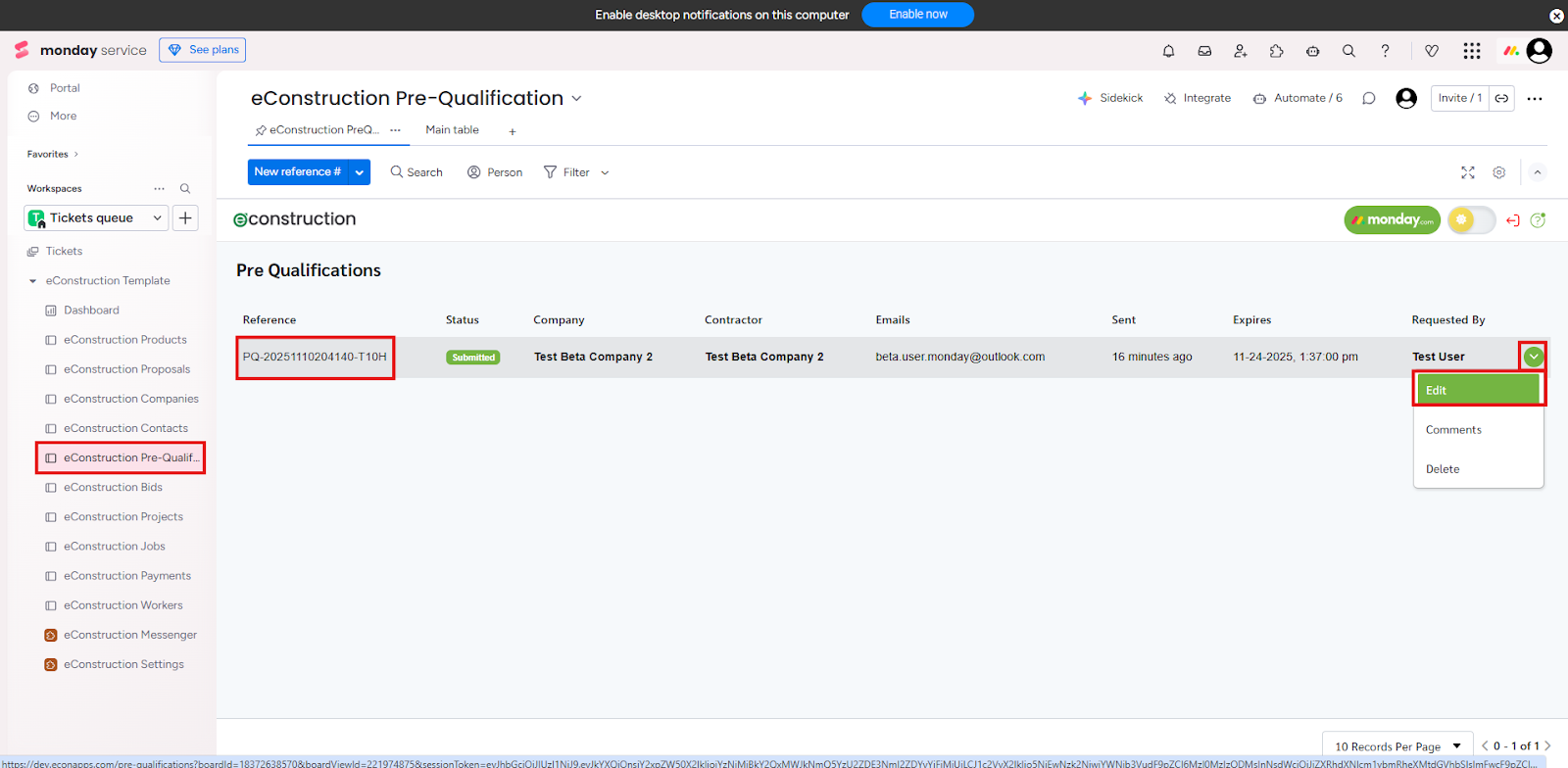Collapse the eConstruction Template folder
The height and width of the screenshot is (768, 1568).
(32, 281)
